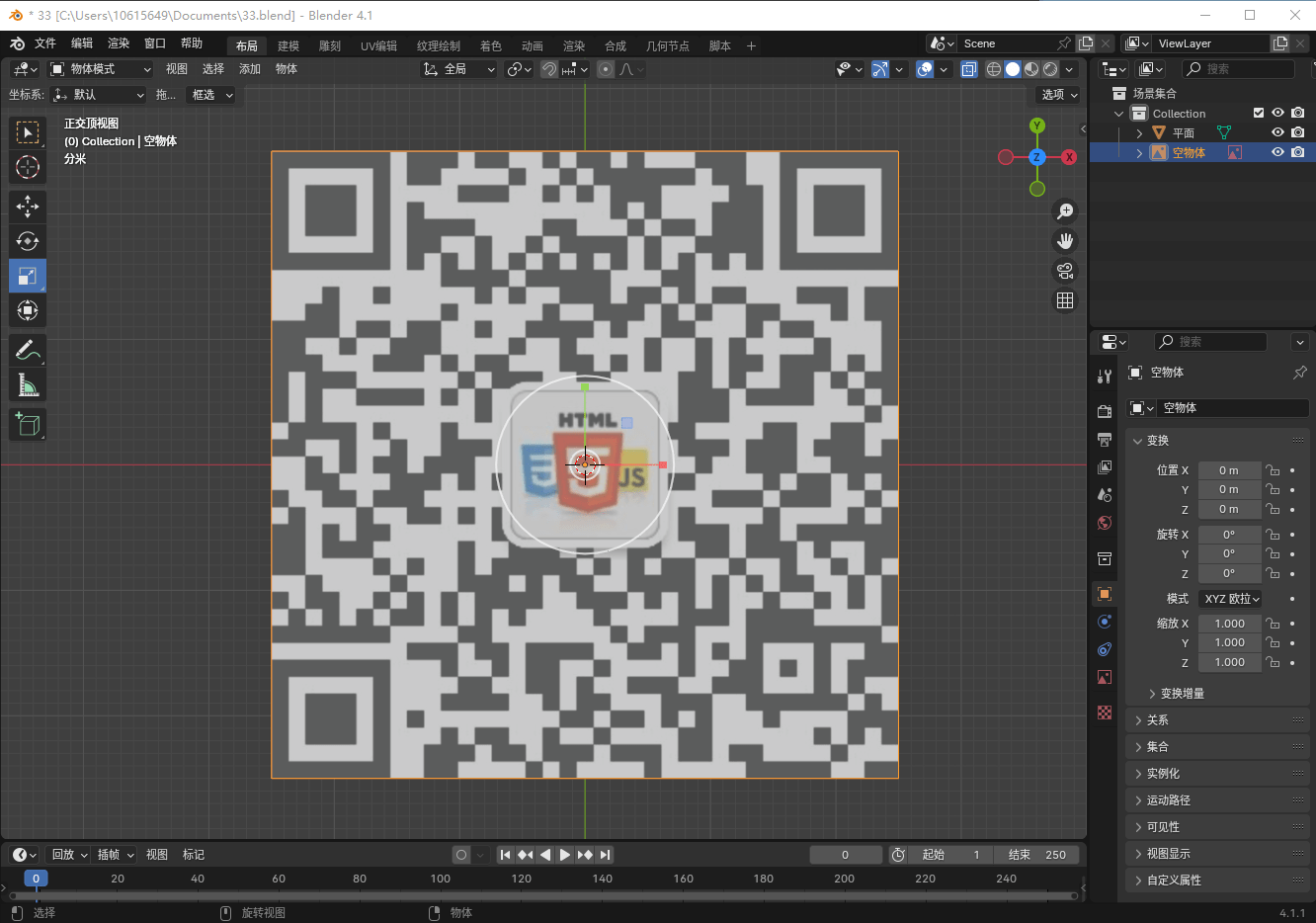The height and width of the screenshot is (923, 1316).
Task: Expand the 关系 panel
Action: coord(1217,720)
